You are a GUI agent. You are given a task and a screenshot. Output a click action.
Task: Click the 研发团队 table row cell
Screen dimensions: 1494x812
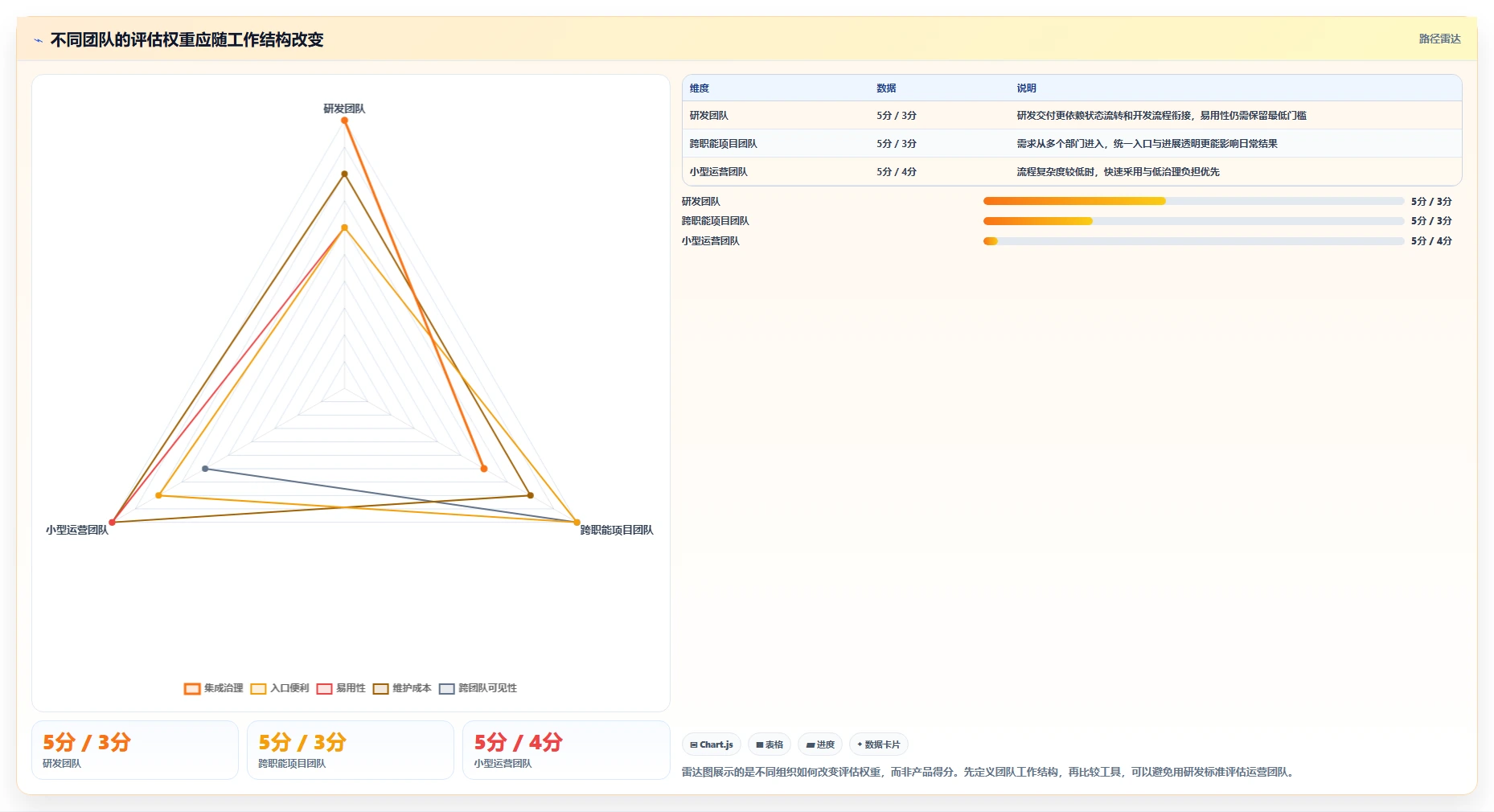[x=708, y=116]
